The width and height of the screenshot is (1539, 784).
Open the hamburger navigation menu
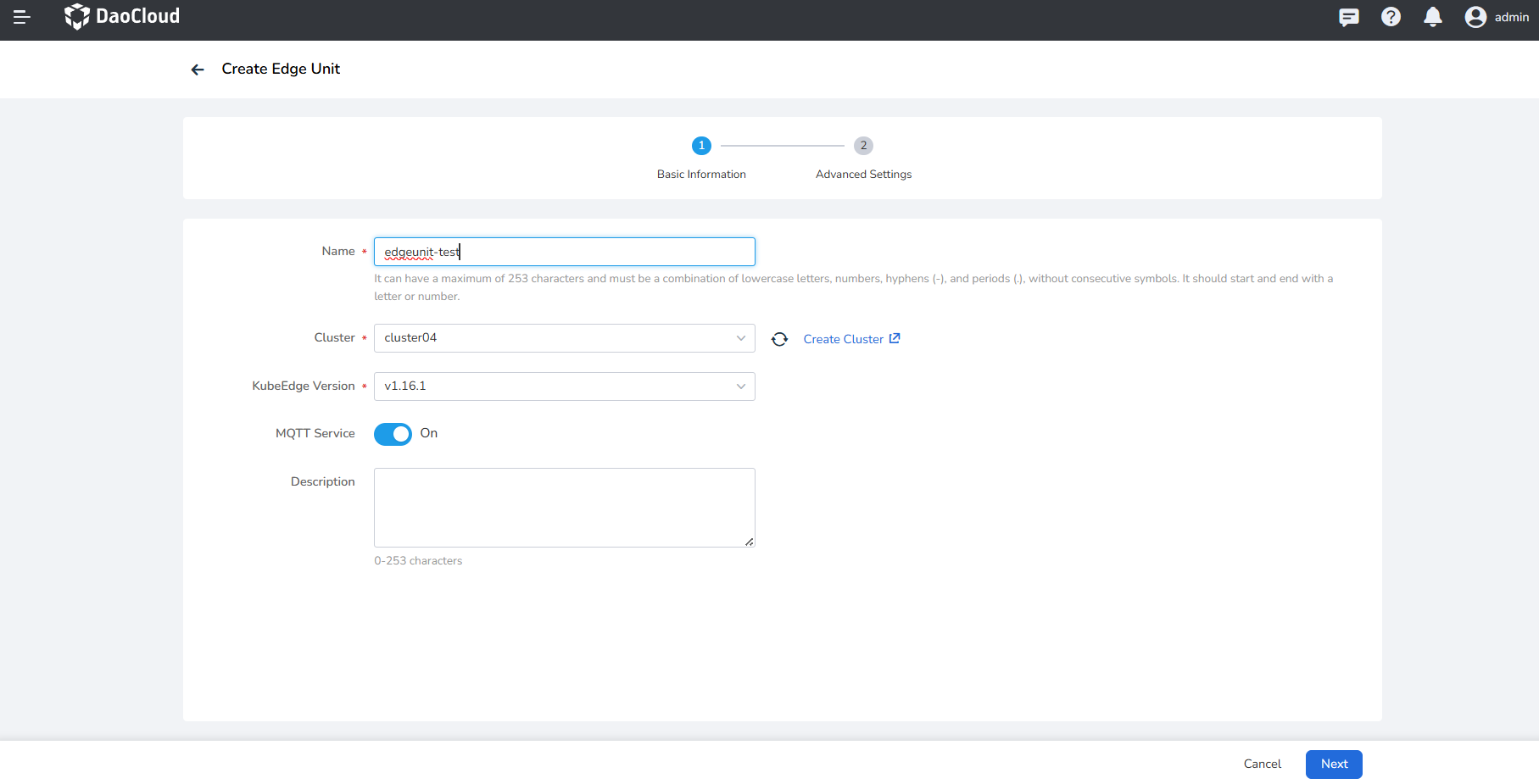(x=22, y=17)
